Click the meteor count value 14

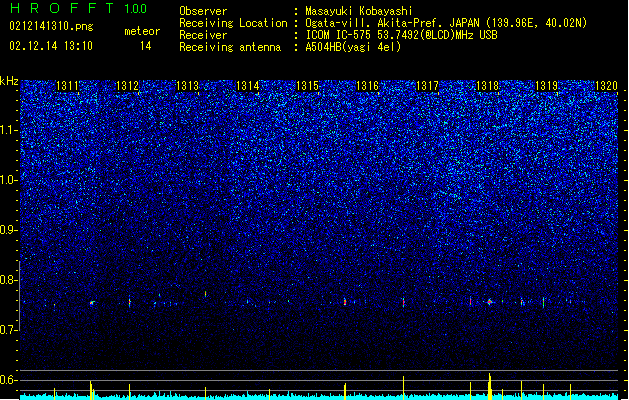tap(146, 46)
